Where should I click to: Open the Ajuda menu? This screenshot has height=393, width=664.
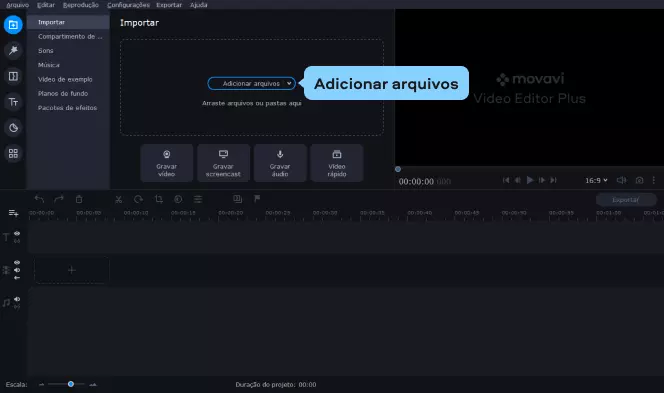click(199, 5)
